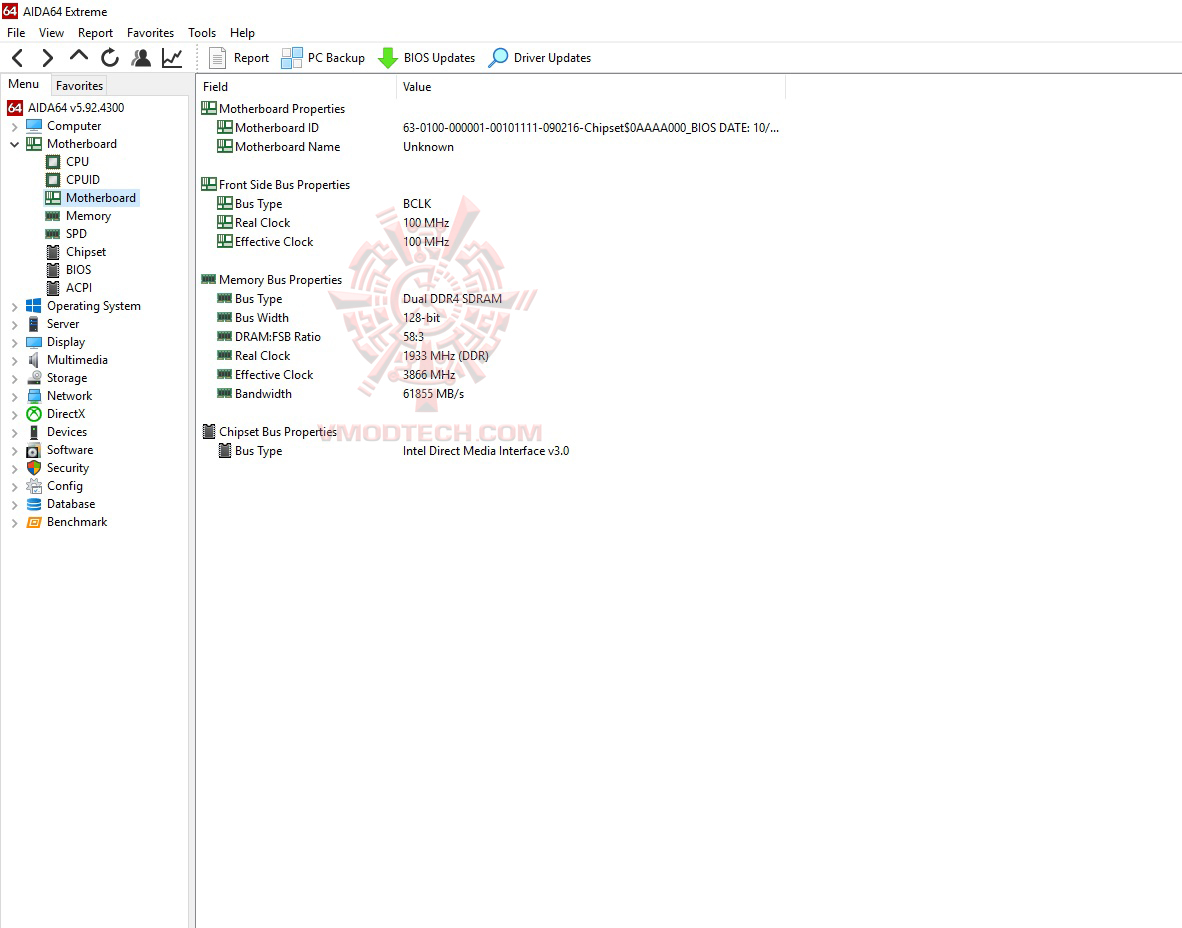Viewport: 1182px width, 928px height.
Task: Click the Display icon
Action: point(34,341)
